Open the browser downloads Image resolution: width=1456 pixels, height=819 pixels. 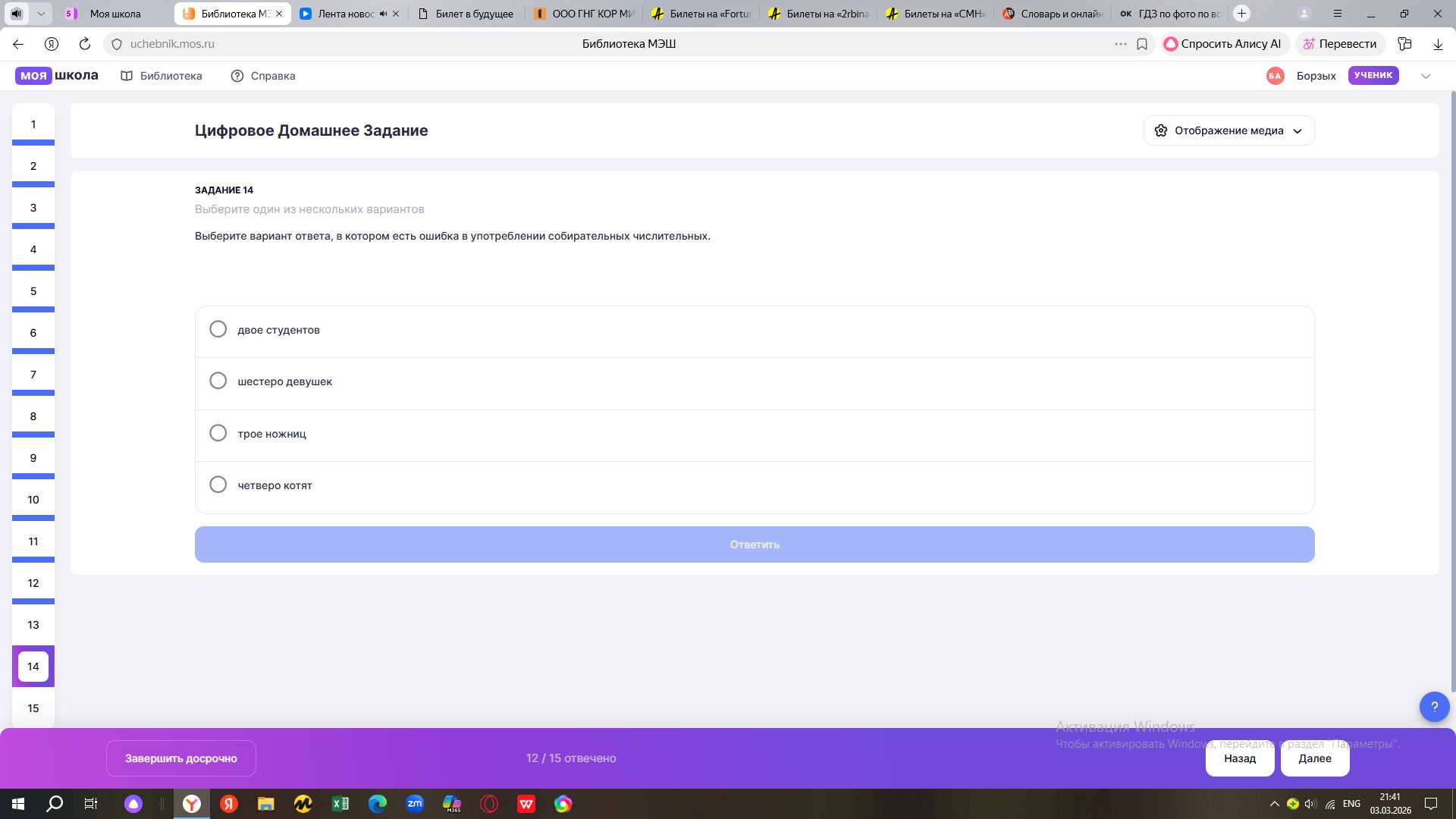click(1438, 44)
